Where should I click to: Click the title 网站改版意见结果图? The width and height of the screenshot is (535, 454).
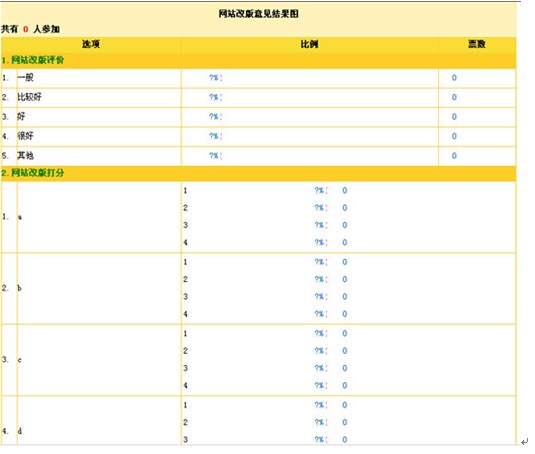[258, 14]
